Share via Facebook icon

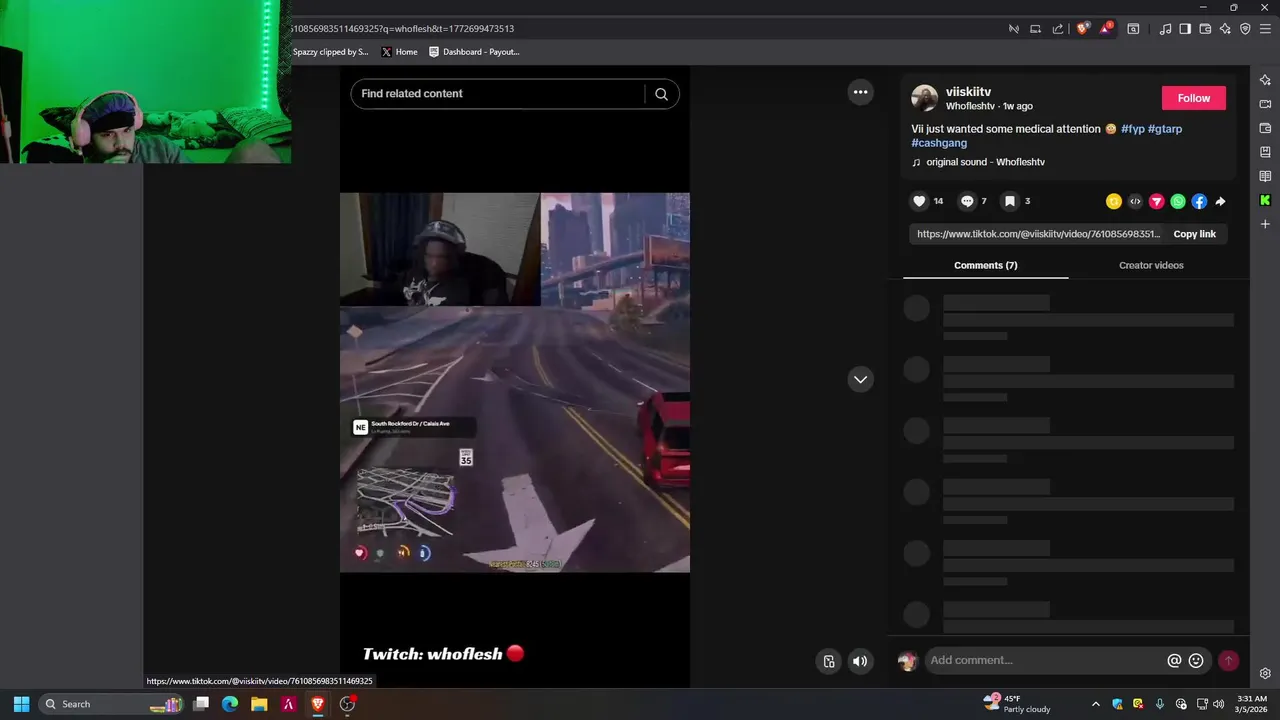[x=1199, y=201]
